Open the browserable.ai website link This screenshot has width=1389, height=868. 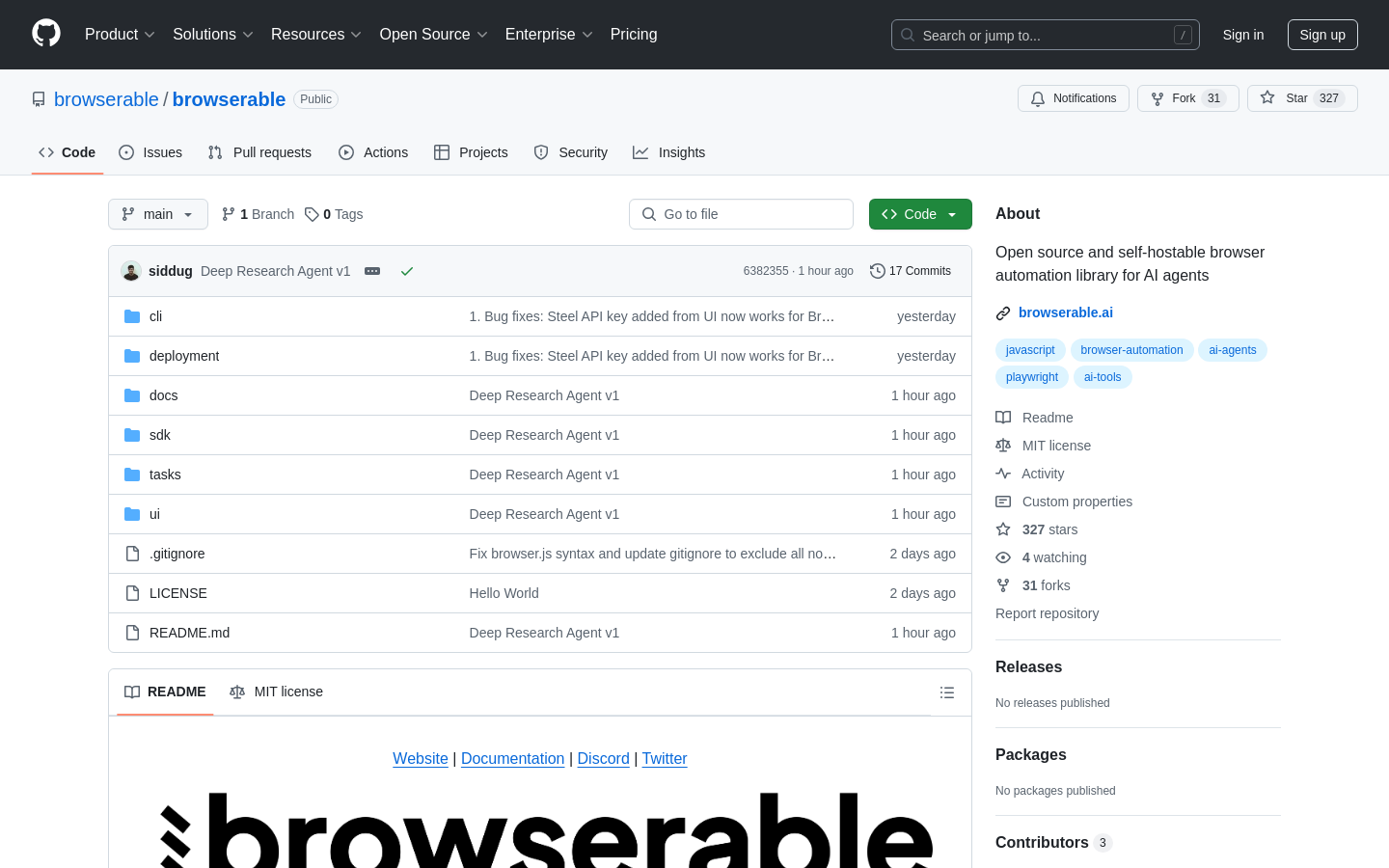tap(1066, 312)
